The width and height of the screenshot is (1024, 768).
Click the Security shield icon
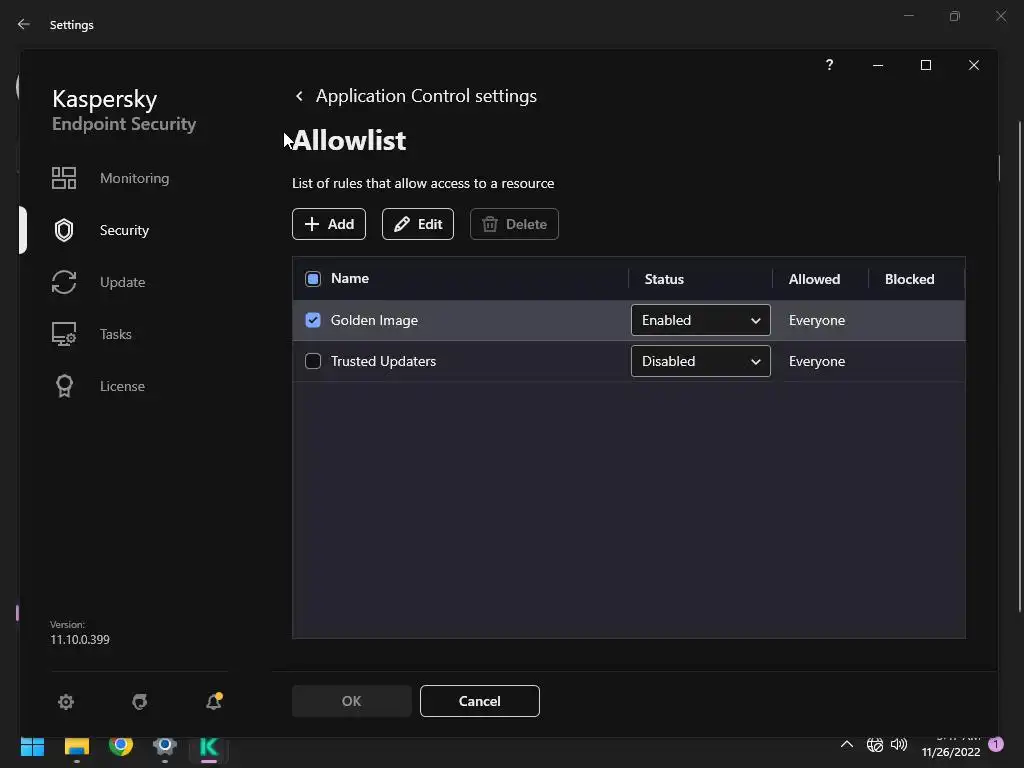click(x=64, y=230)
